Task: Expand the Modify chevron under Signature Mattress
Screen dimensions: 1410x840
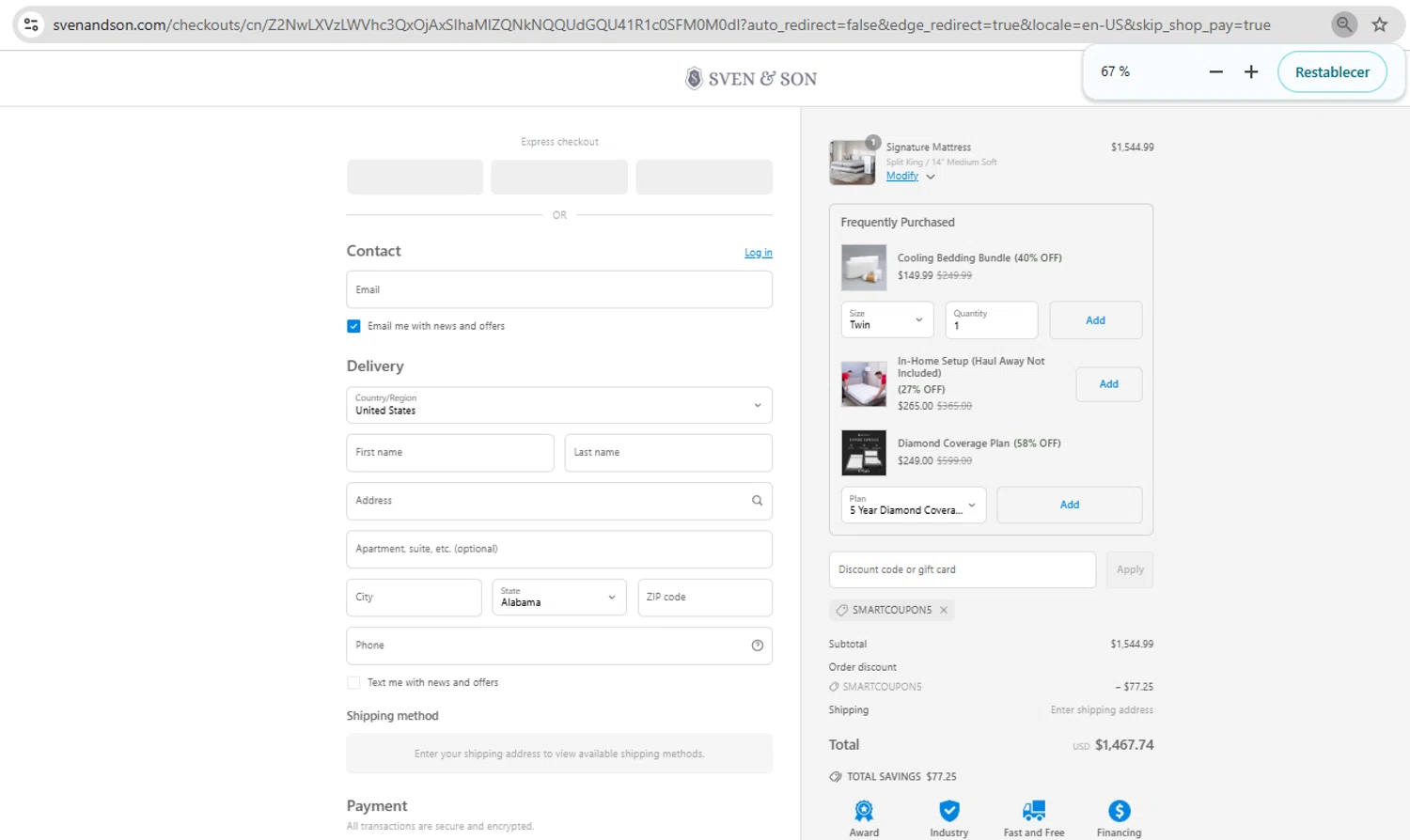Action: [x=931, y=177]
